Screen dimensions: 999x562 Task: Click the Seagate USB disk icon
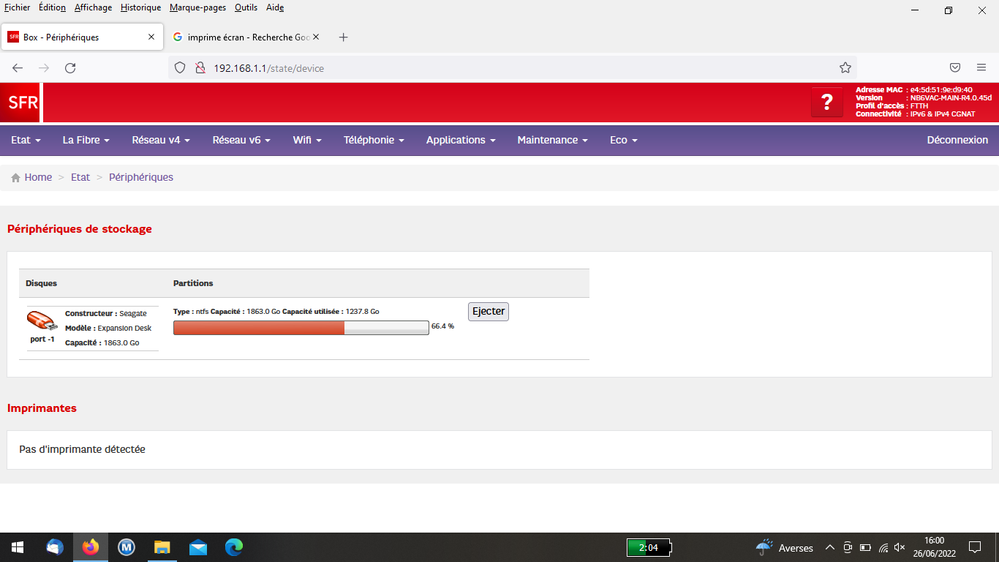point(41,321)
